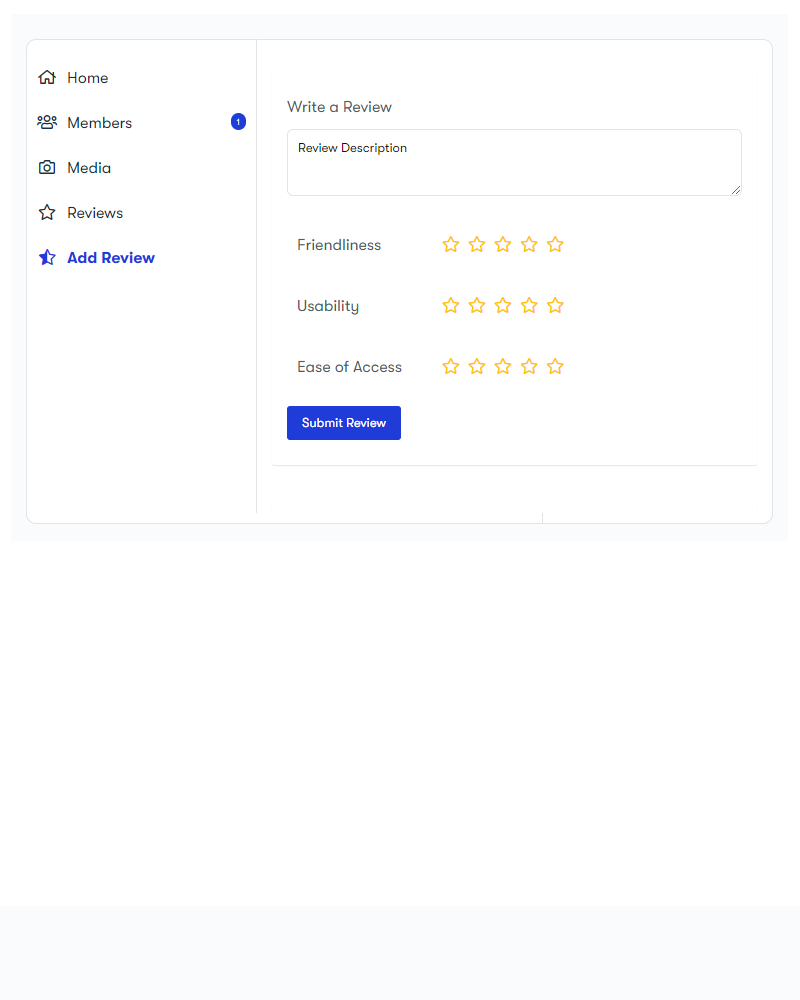This screenshot has width=800, height=1000.
Task: Click the Add Review half-star icon
Action: click(47, 258)
